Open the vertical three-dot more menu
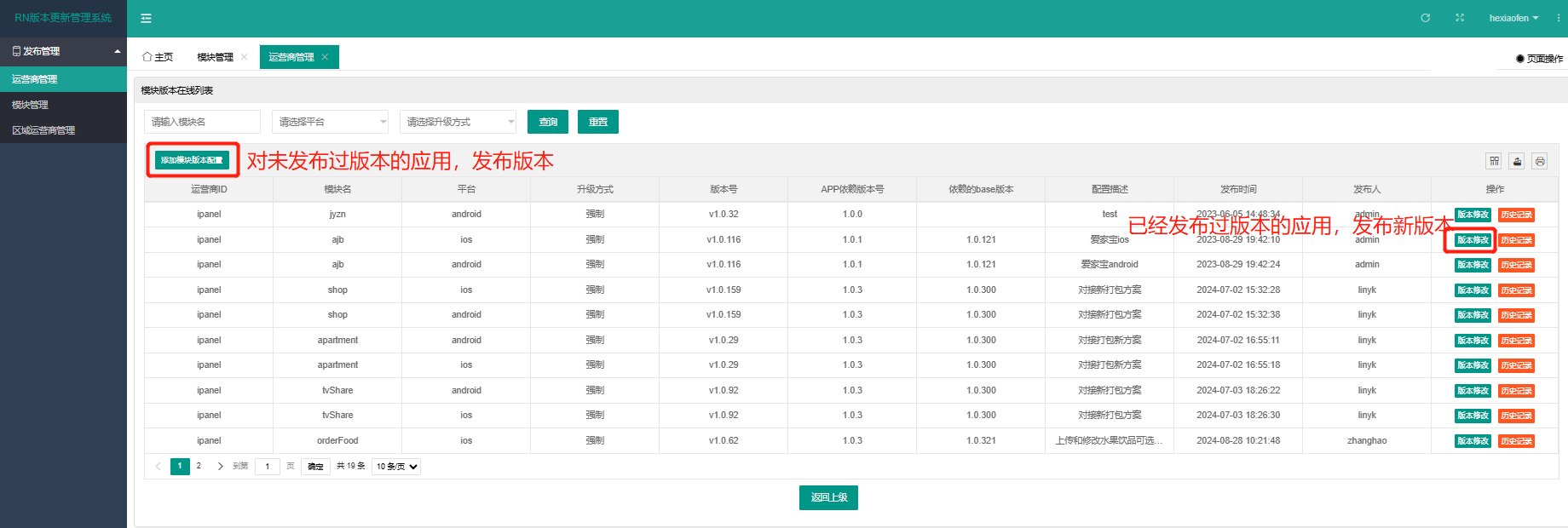 pos(1559,18)
